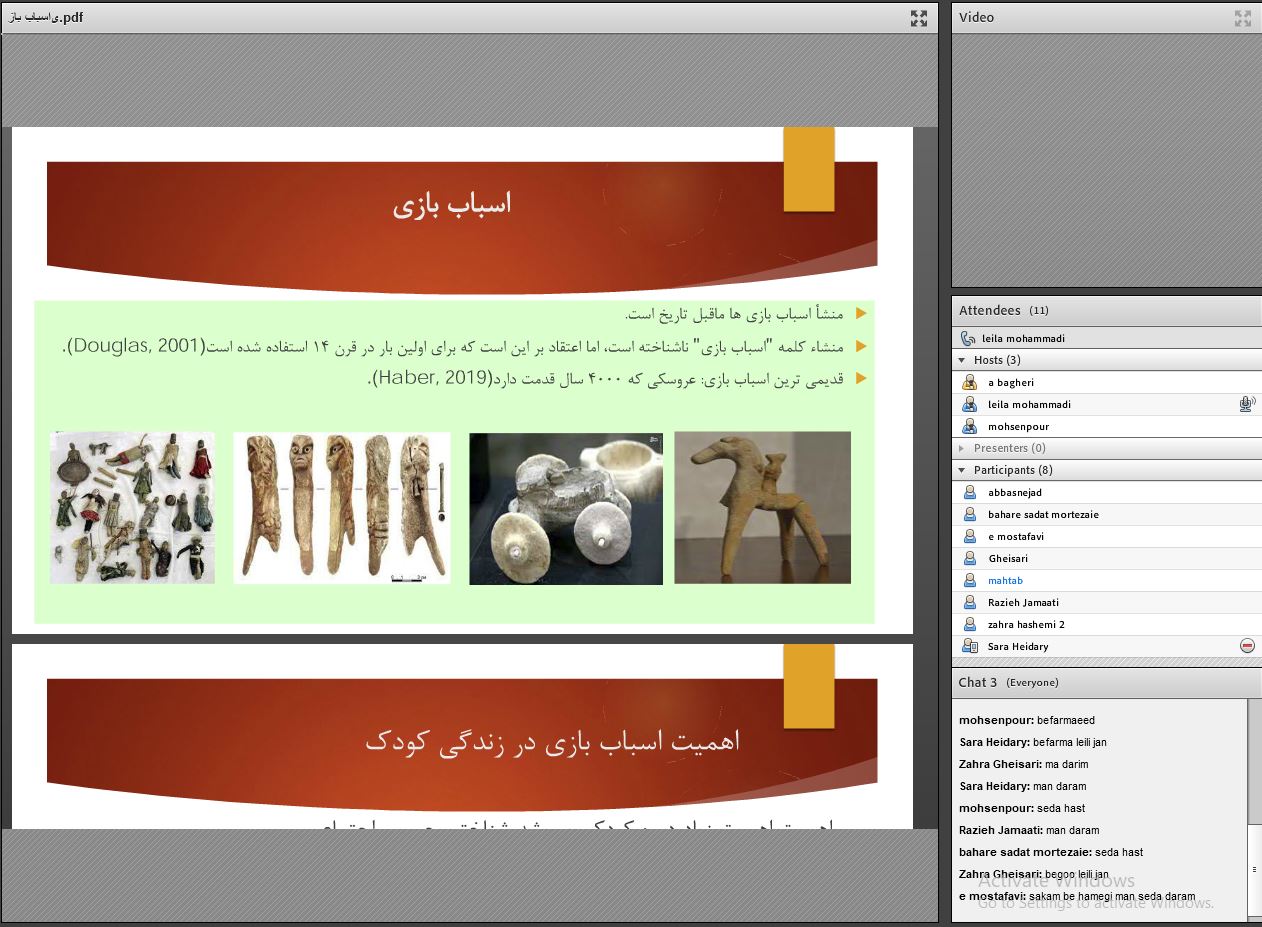Screen dimensions: 1262x927
Task: Click the Chat 3 (Everyone) pod title
Action: pyautogui.click(x=1008, y=683)
